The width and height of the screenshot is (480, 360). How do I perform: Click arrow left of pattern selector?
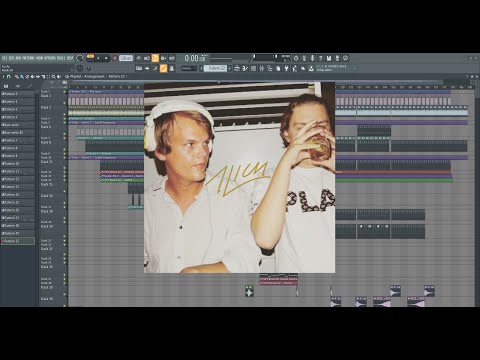pyautogui.click(x=201, y=68)
